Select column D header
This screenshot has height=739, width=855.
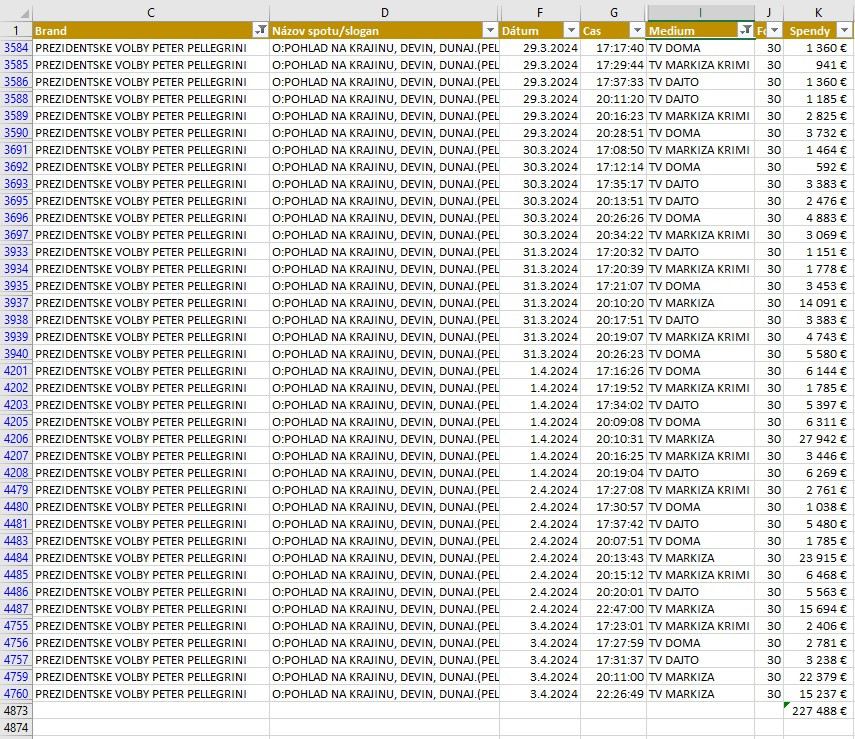point(385,11)
